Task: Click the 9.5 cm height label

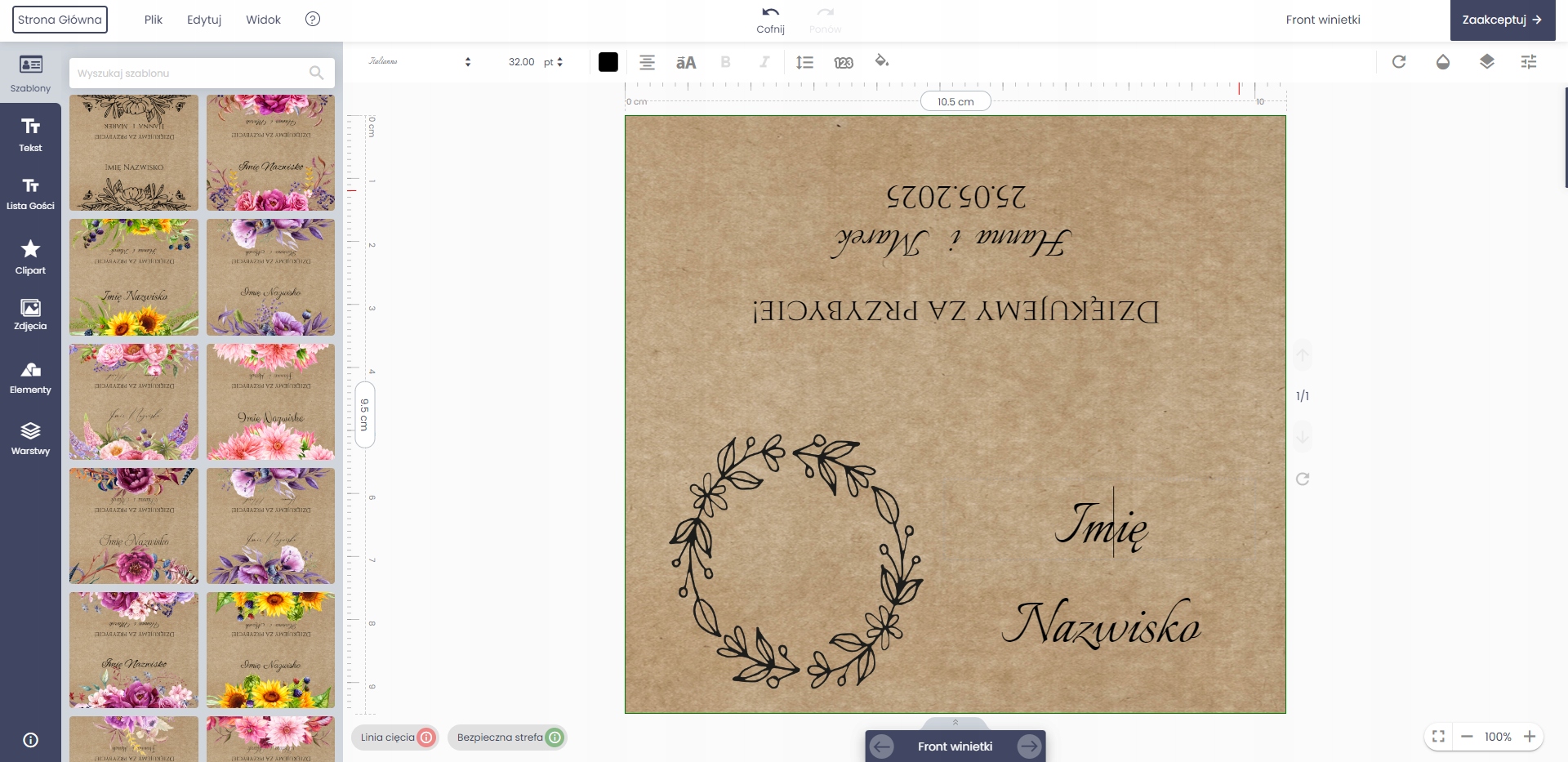Action: tap(365, 414)
